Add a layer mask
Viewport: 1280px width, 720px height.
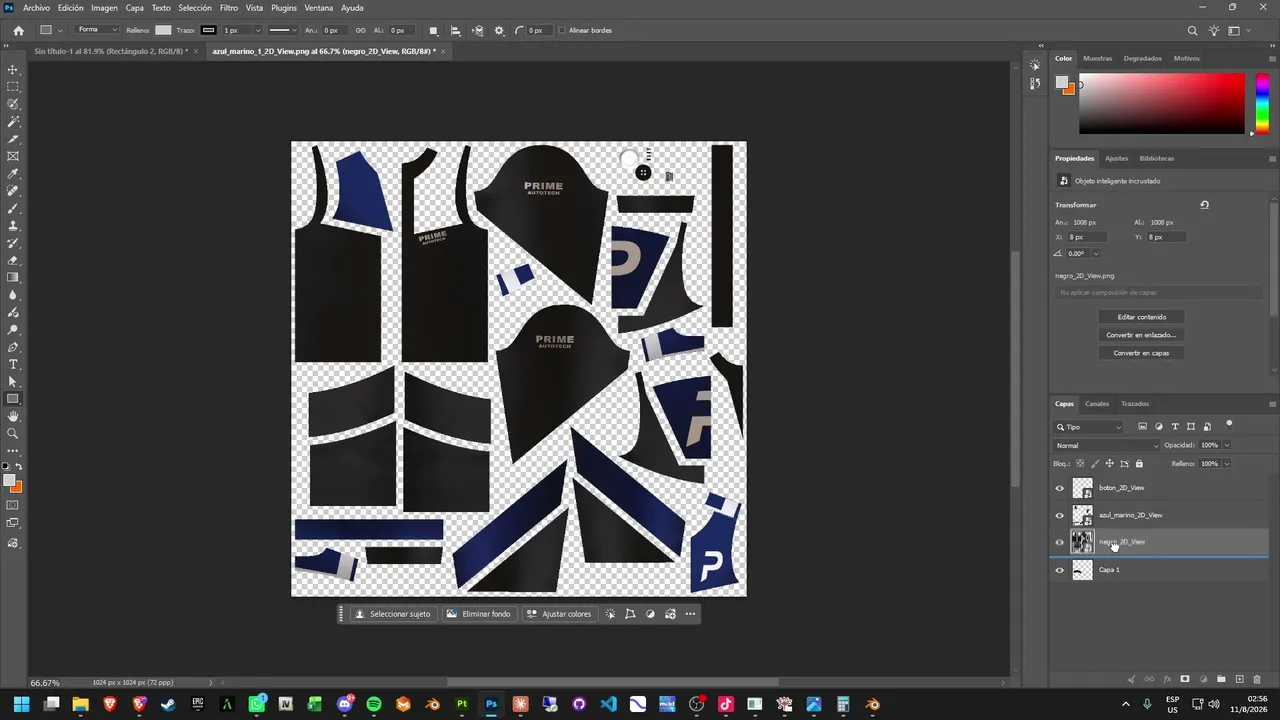(x=1185, y=680)
